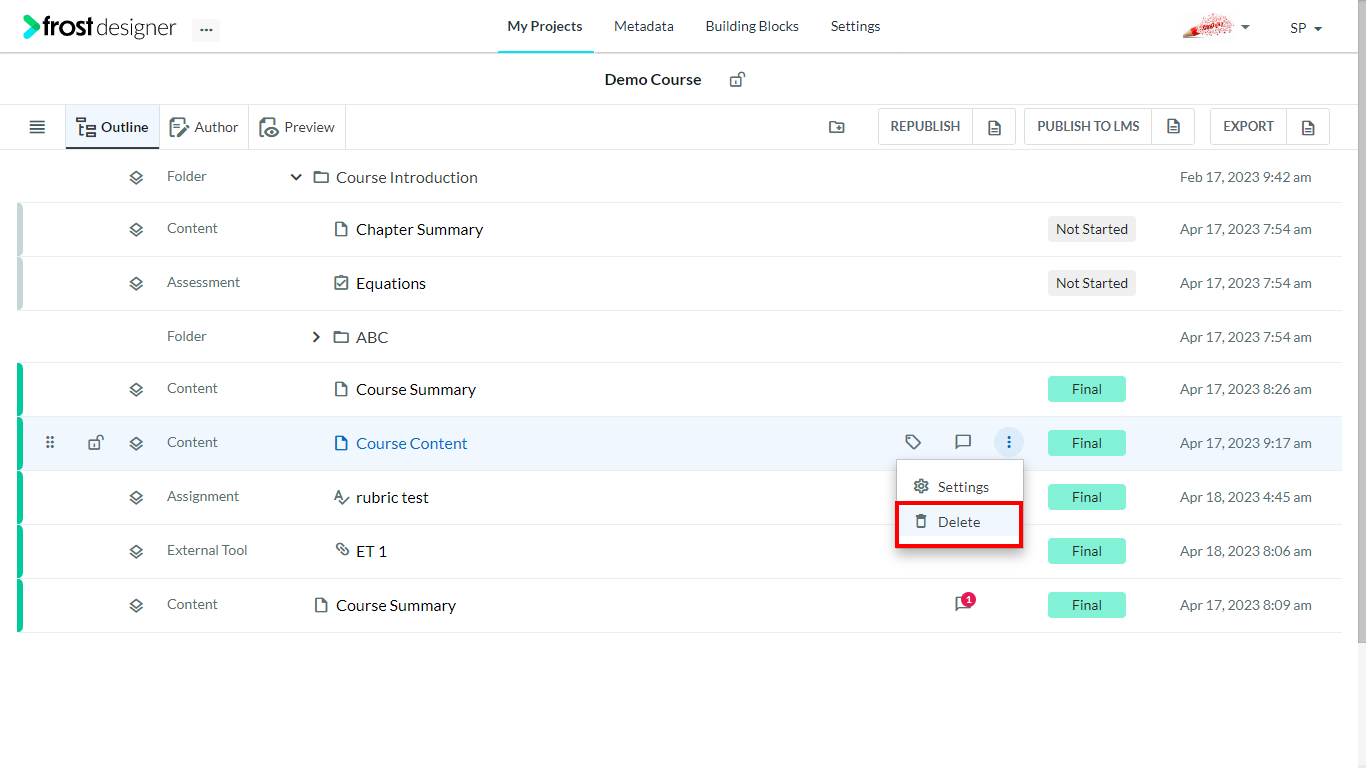The height and width of the screenshot is (768, 1366).
Task: Click the Not Started status of Chapter Summary
Action: (x=1092, y=229)
